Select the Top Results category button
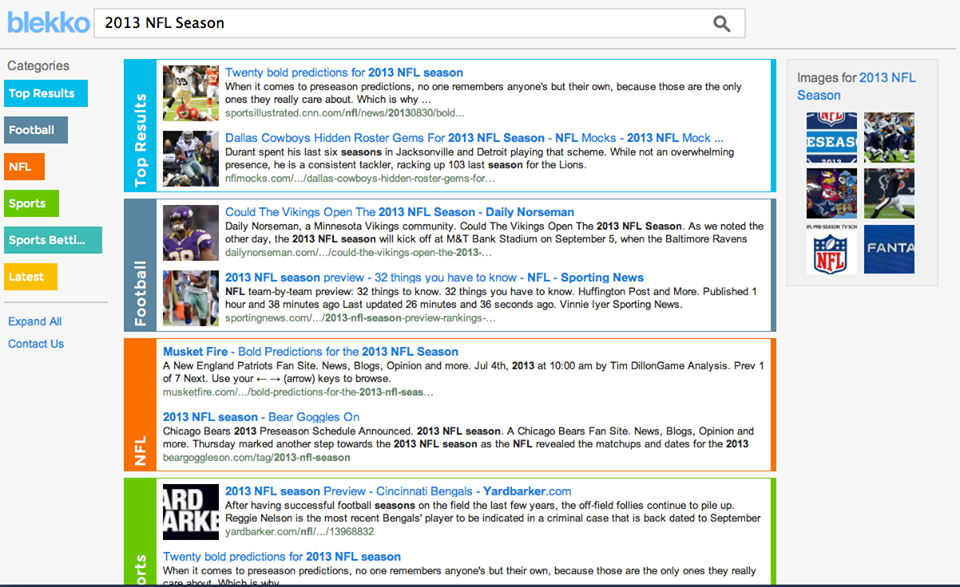The image size is (960, 587). [46, 94]
